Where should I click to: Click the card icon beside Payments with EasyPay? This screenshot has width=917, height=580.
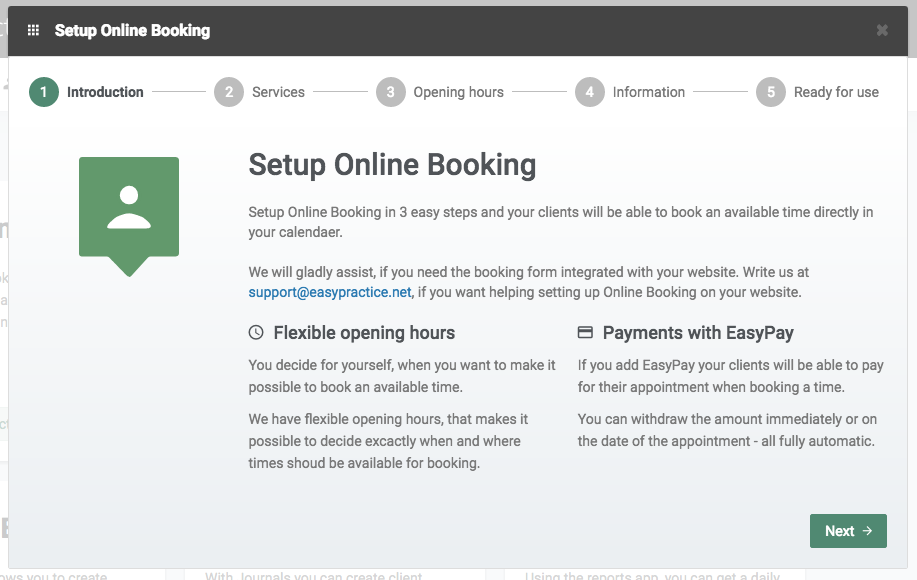point(584,331)
